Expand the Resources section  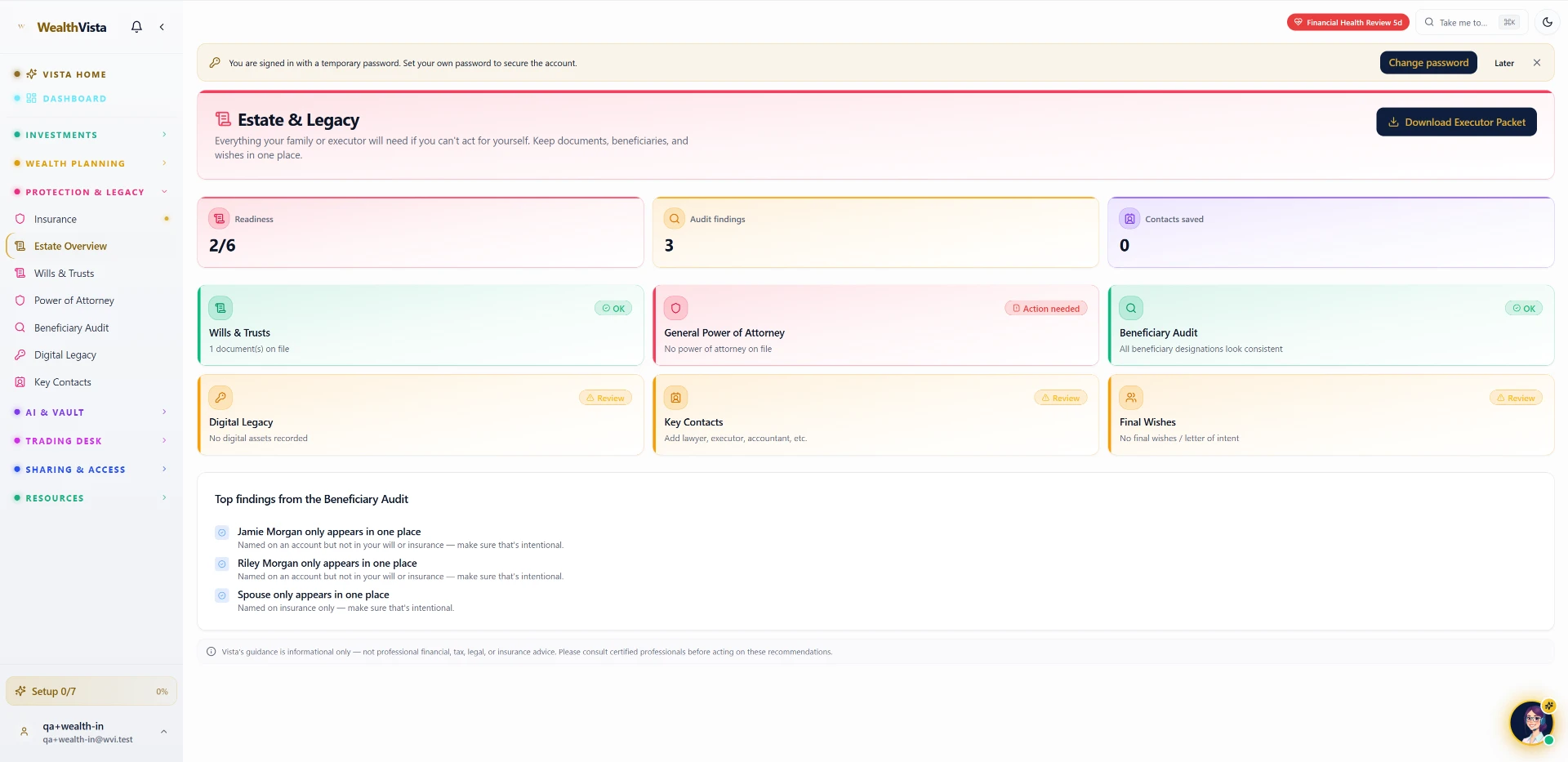pyautogui.click(x=91, y=498)
